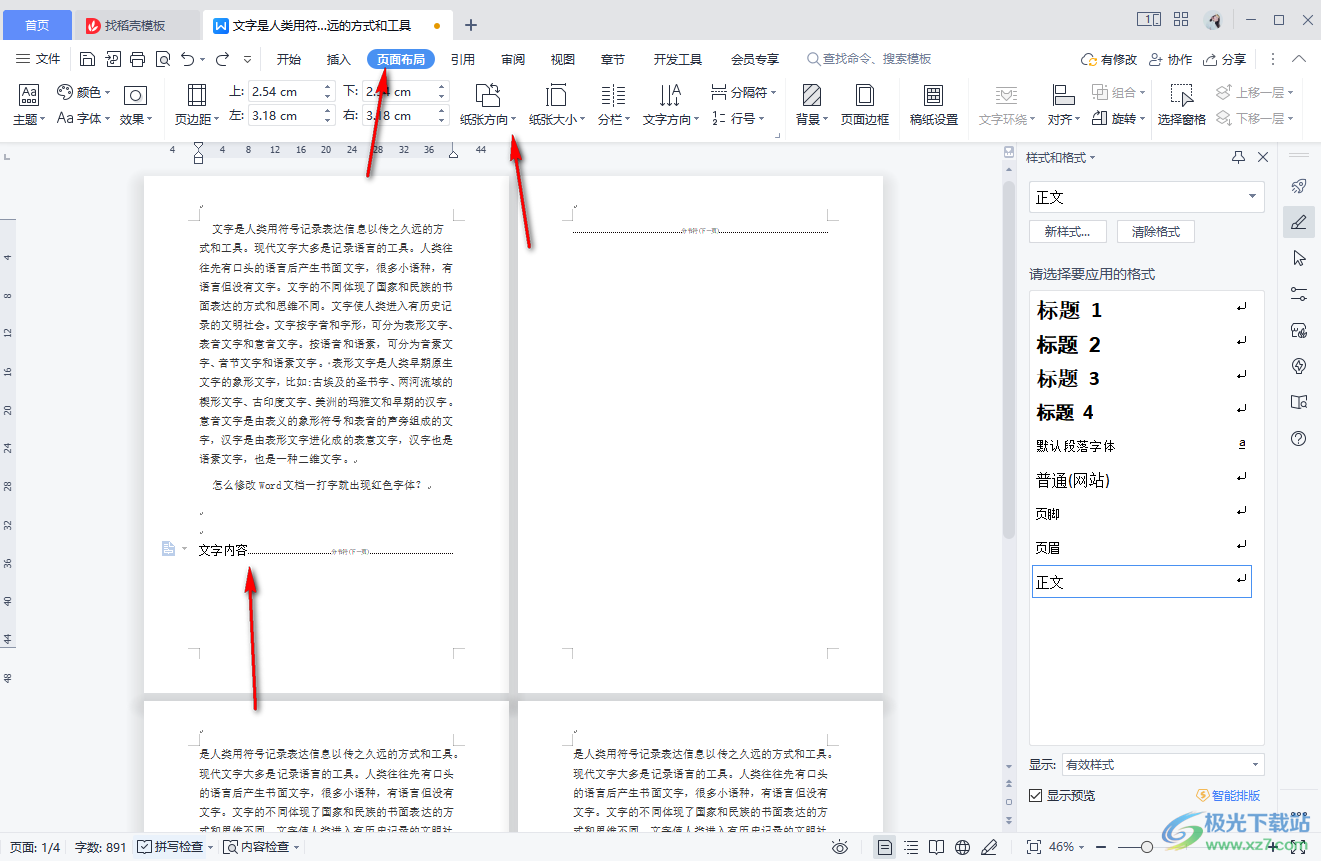Click the 查找命令、搜索模板 search box

[869, 59]
